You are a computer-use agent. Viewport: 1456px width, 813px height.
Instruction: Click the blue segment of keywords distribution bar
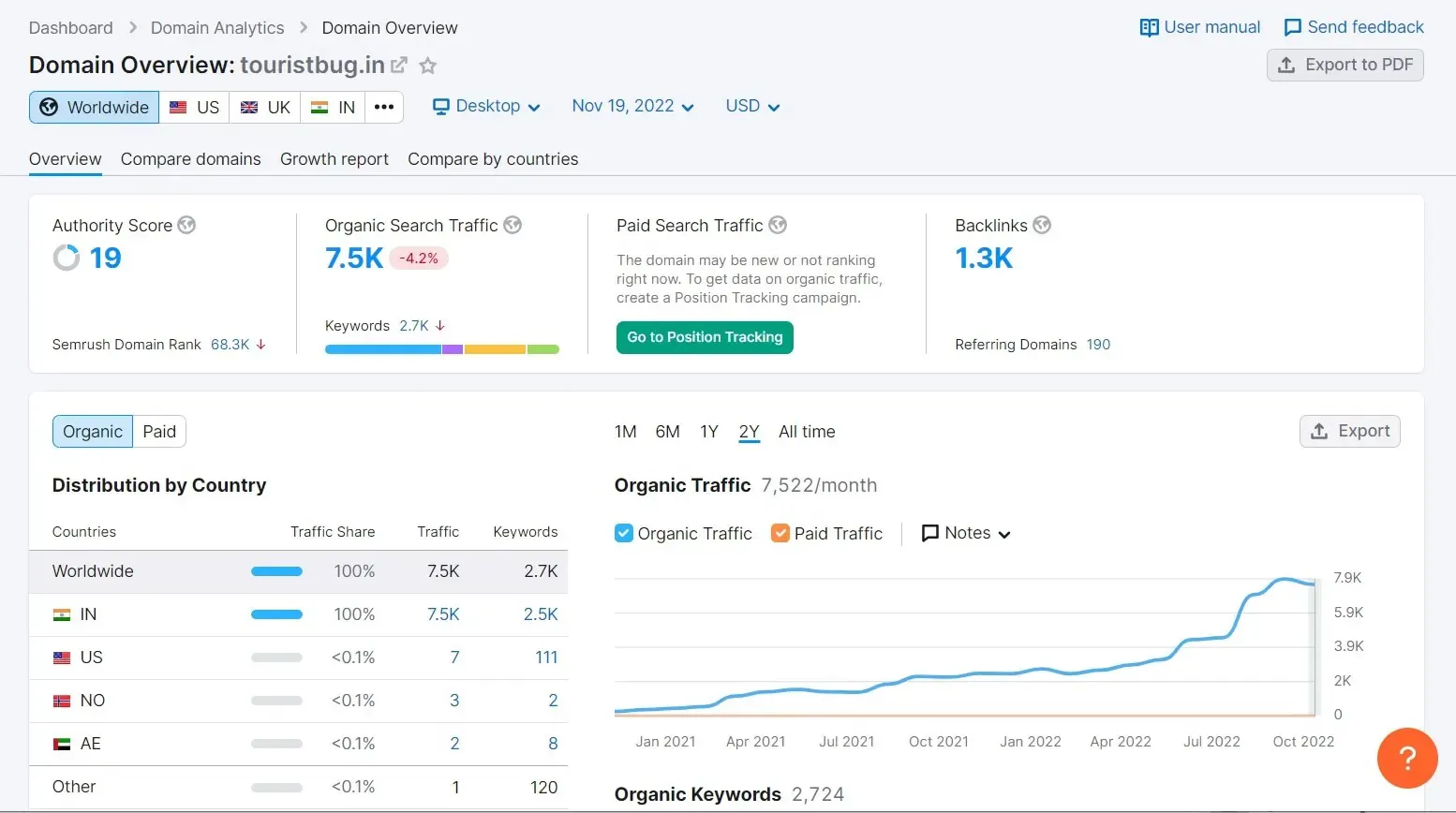(x=382, y=349)
